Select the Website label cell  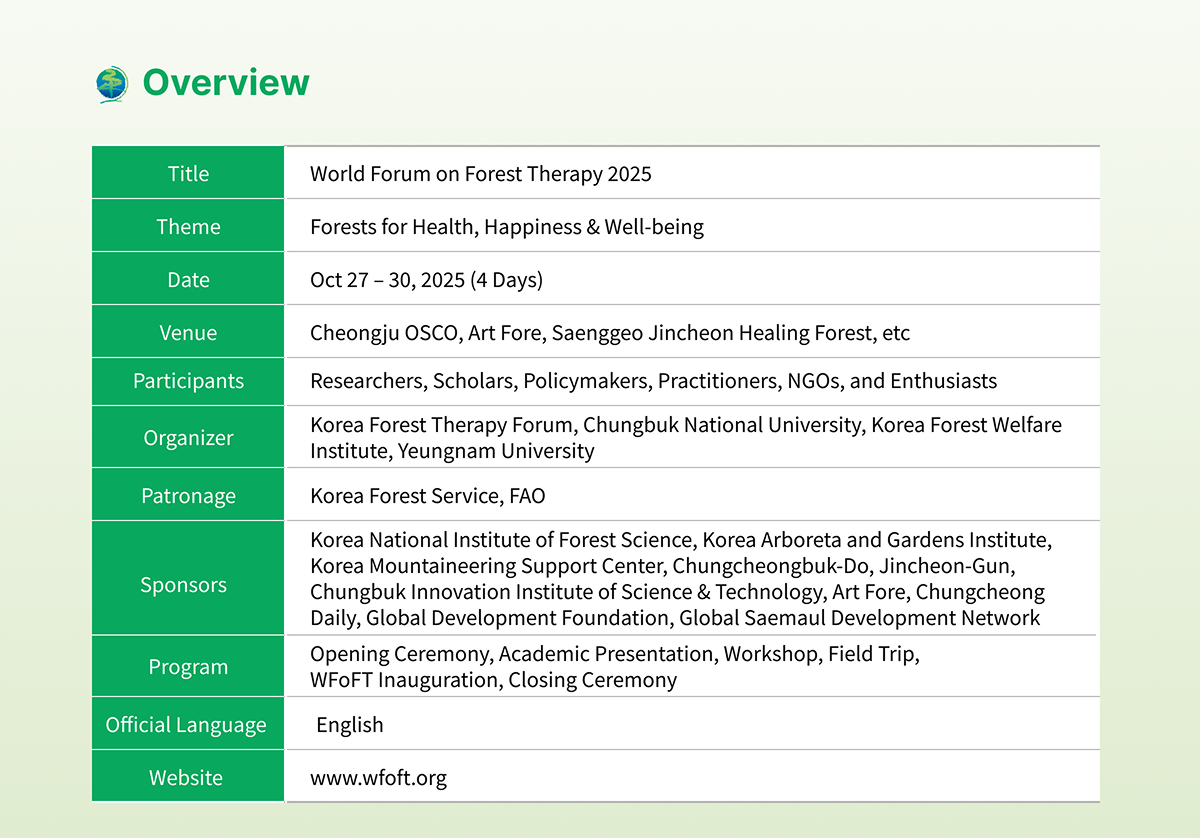pos(188,777)
